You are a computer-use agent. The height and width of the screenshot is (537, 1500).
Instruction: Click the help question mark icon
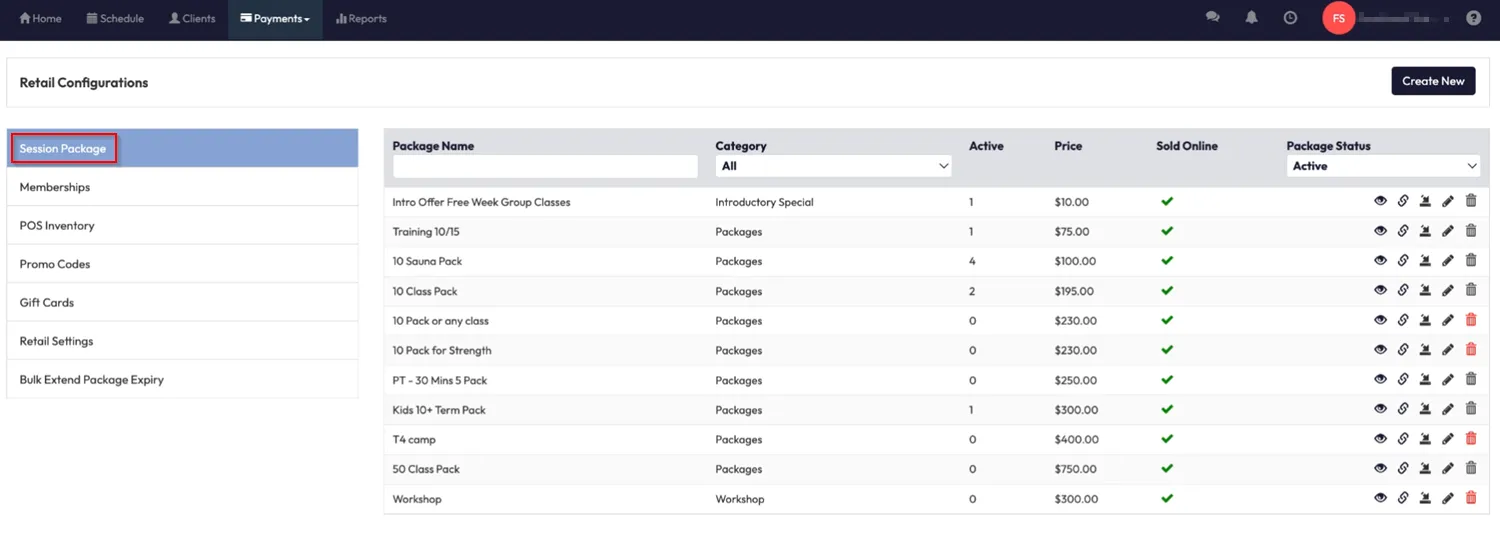pyautogui.click(x=1473, y=18)
